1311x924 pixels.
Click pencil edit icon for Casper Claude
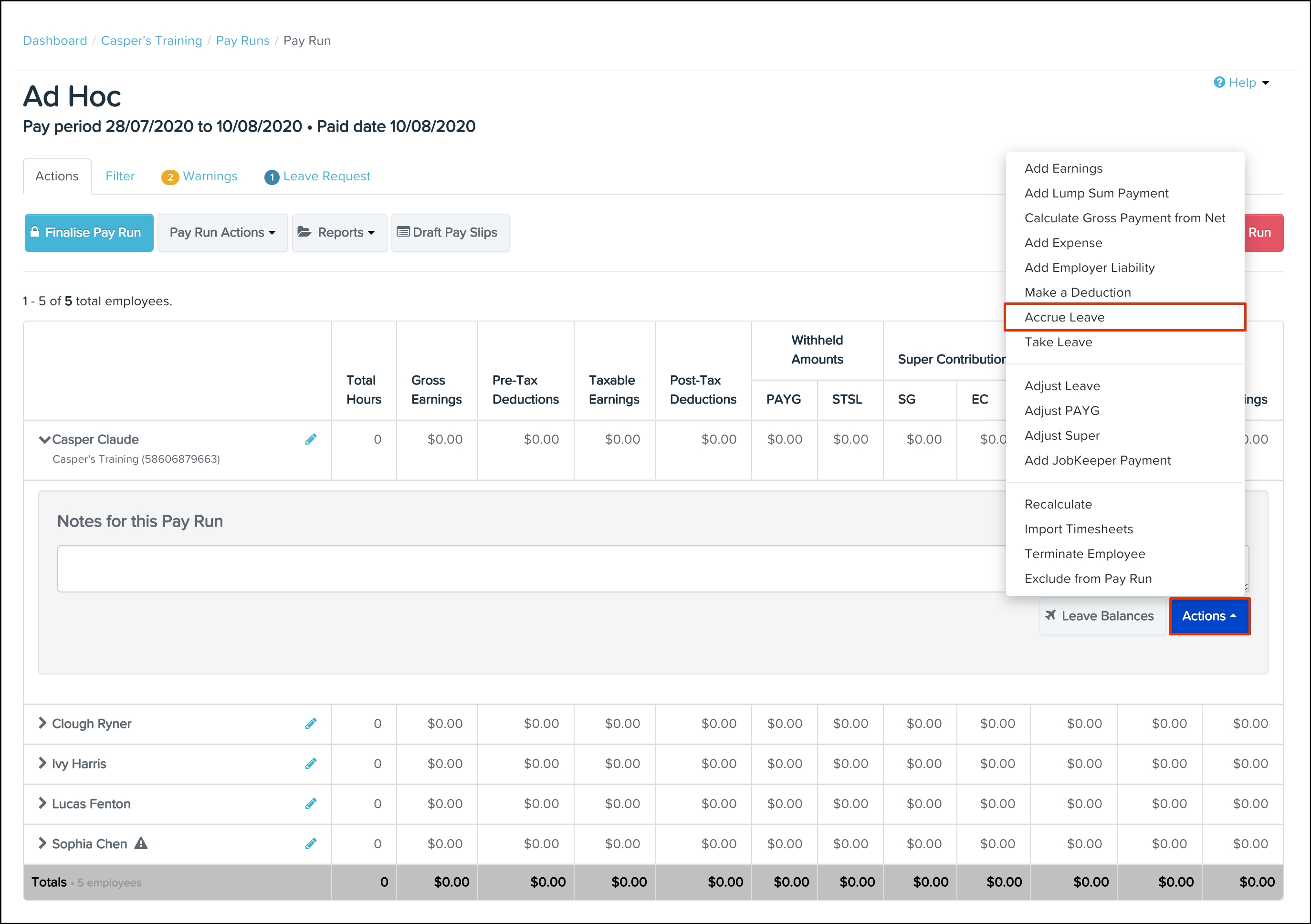tap(311, 439)
